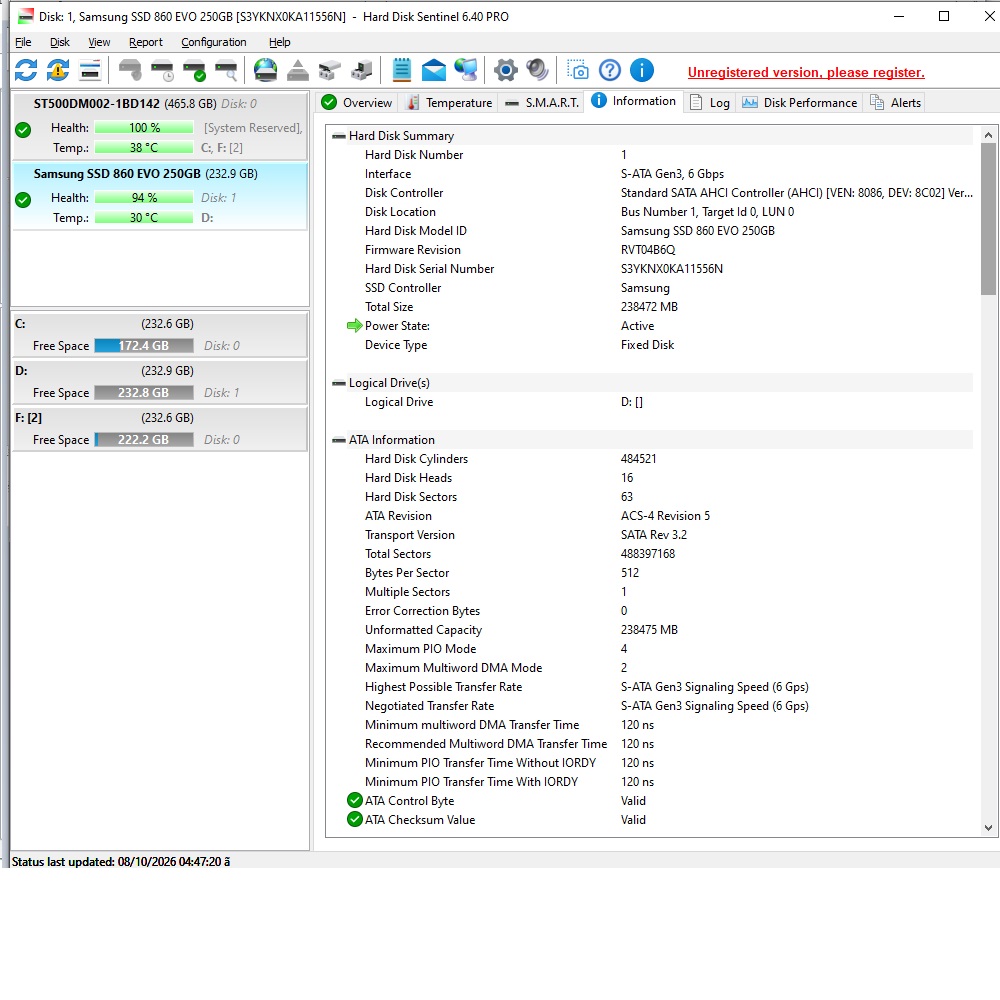Click the disk with green checkmark icon
This screenshot has height=1000, width=1000.
(194, 70)
